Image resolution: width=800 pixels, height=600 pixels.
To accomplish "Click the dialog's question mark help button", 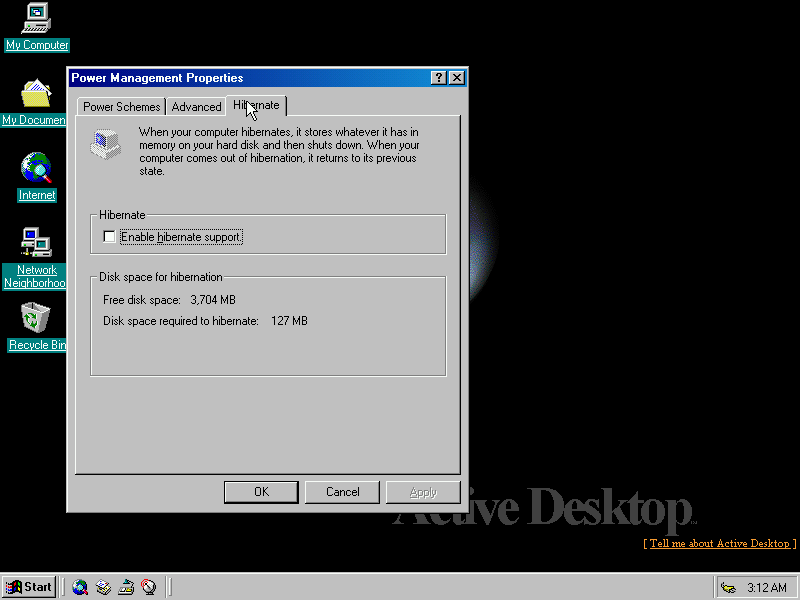I will tap(439, 78).
